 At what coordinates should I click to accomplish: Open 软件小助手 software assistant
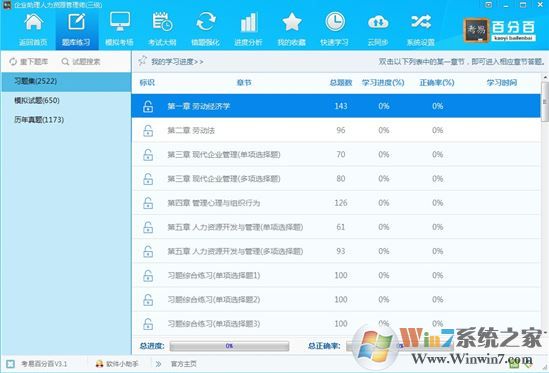[x=117, y=364]
